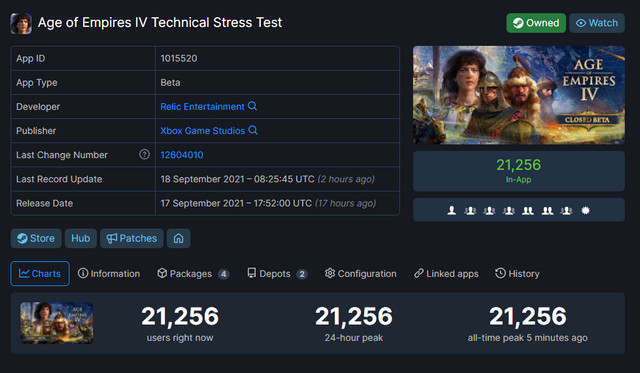Open the home page icon button
640x373 pixels.
(x=178, y=238)
